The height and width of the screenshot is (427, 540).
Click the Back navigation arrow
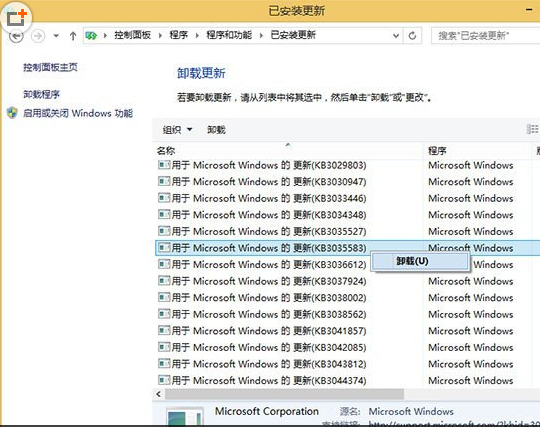pos(16,36)
